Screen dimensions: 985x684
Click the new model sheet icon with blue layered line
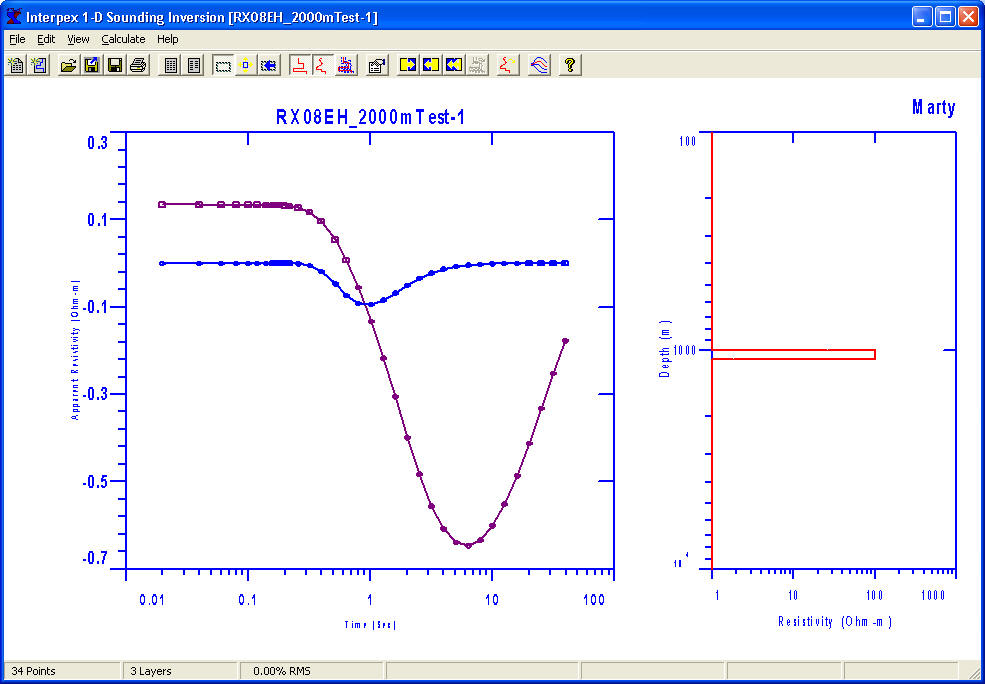pyautogui.click(x=39, y=65)
